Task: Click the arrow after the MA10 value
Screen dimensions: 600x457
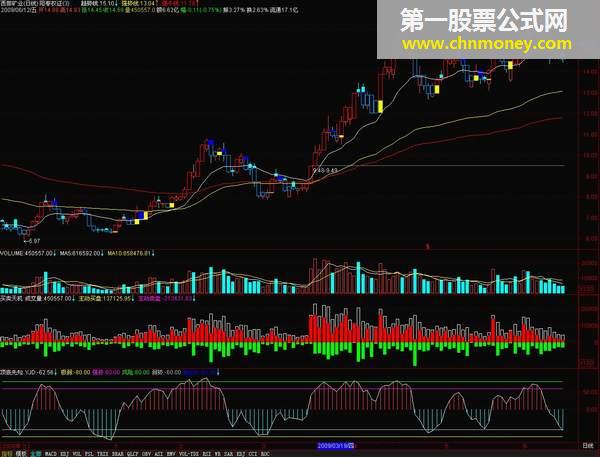Action: 153,253
